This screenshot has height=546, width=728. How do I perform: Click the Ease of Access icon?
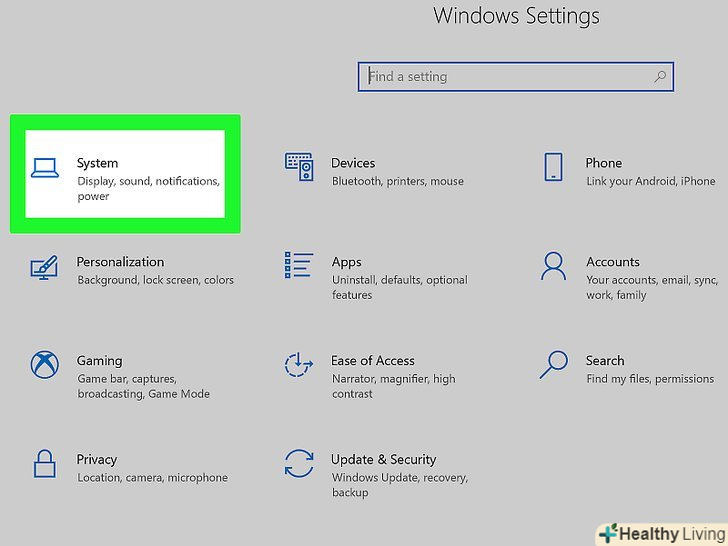[299, 364]
